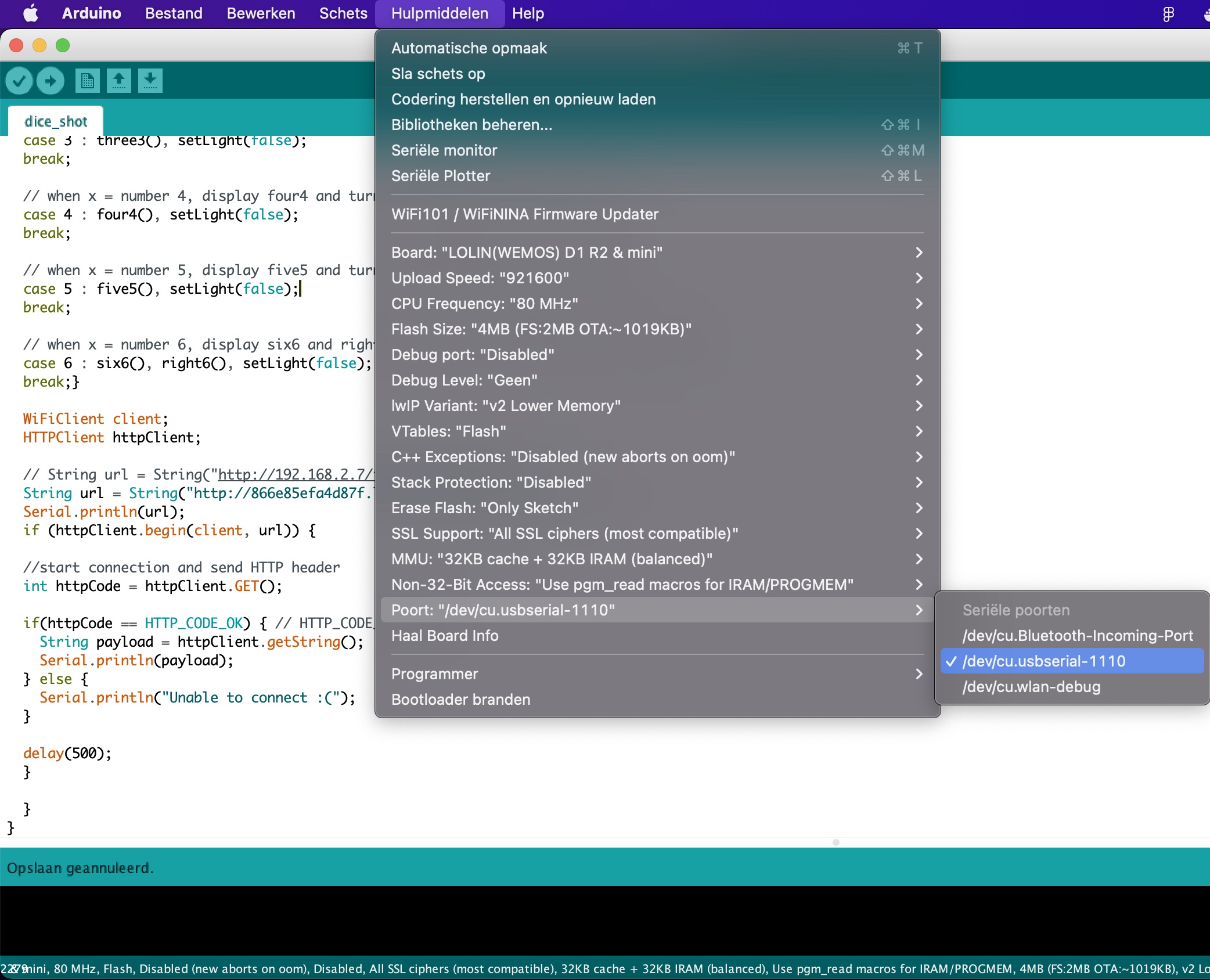
Task: Open the Seriële monitor
Action: pos(657,150)
